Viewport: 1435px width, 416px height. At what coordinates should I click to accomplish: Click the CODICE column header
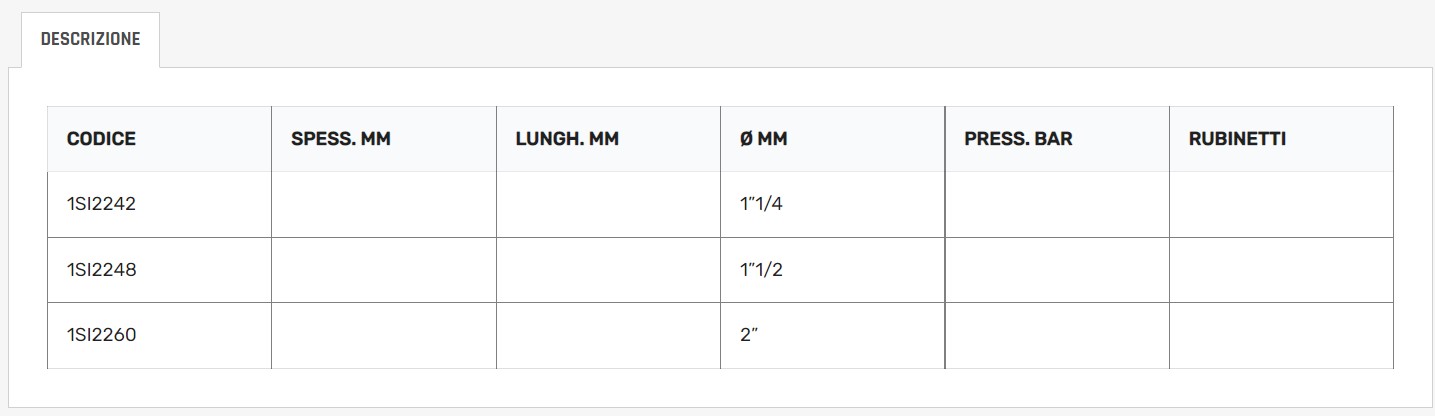click(x=101, y=139)
